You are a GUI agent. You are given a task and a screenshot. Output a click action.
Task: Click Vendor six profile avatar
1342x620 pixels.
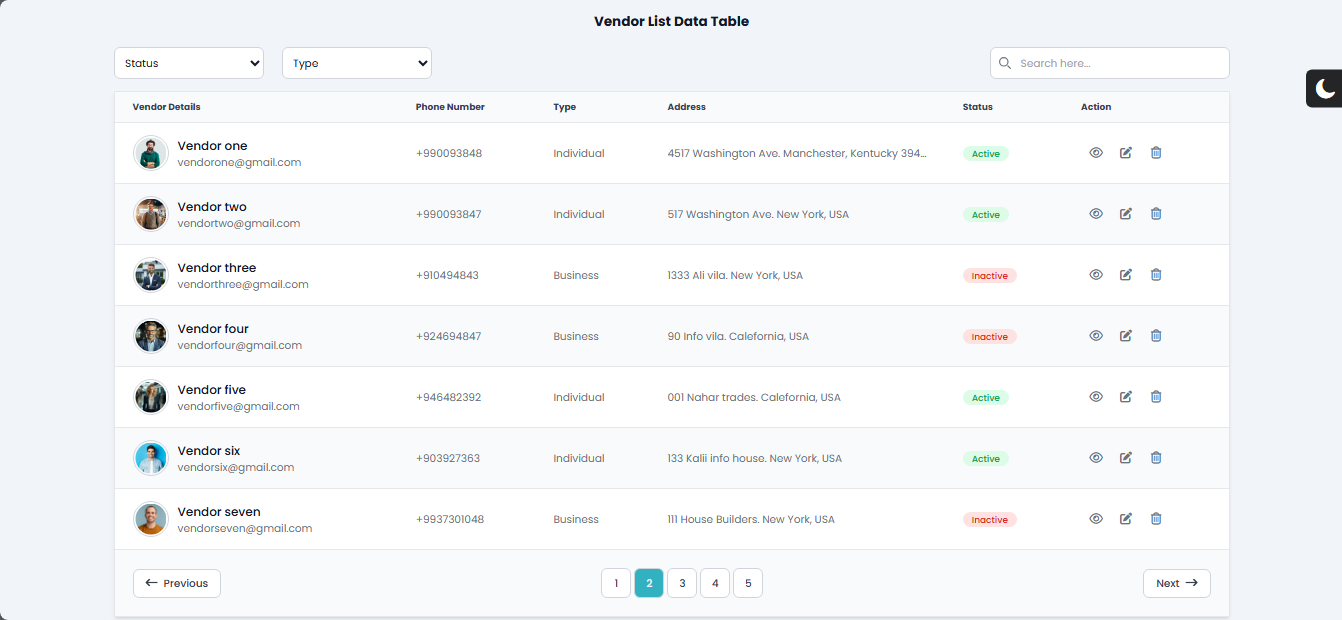pyautogui.click(x=151, y=459)
